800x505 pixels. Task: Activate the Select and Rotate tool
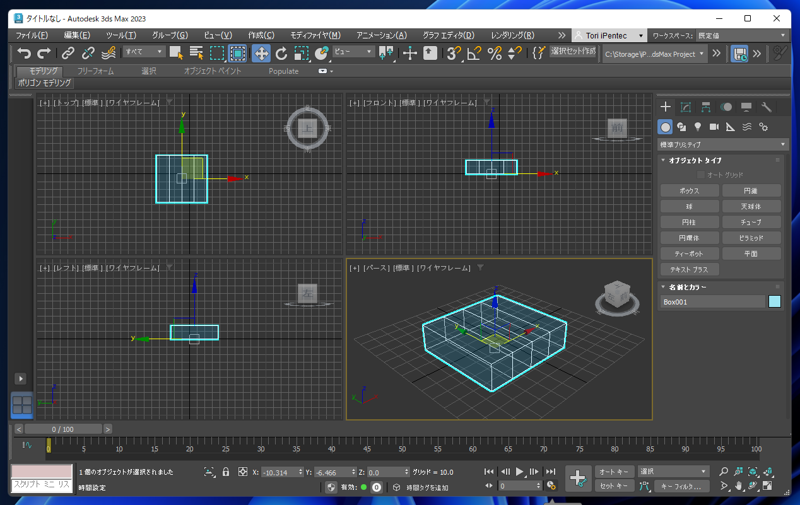(x=281, y=53)
